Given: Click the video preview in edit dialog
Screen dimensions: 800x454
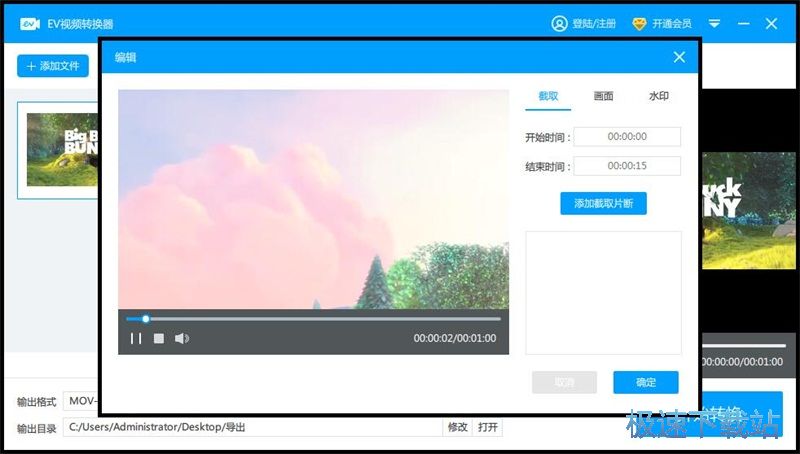Looking at the screenshot, I should 313,199.
